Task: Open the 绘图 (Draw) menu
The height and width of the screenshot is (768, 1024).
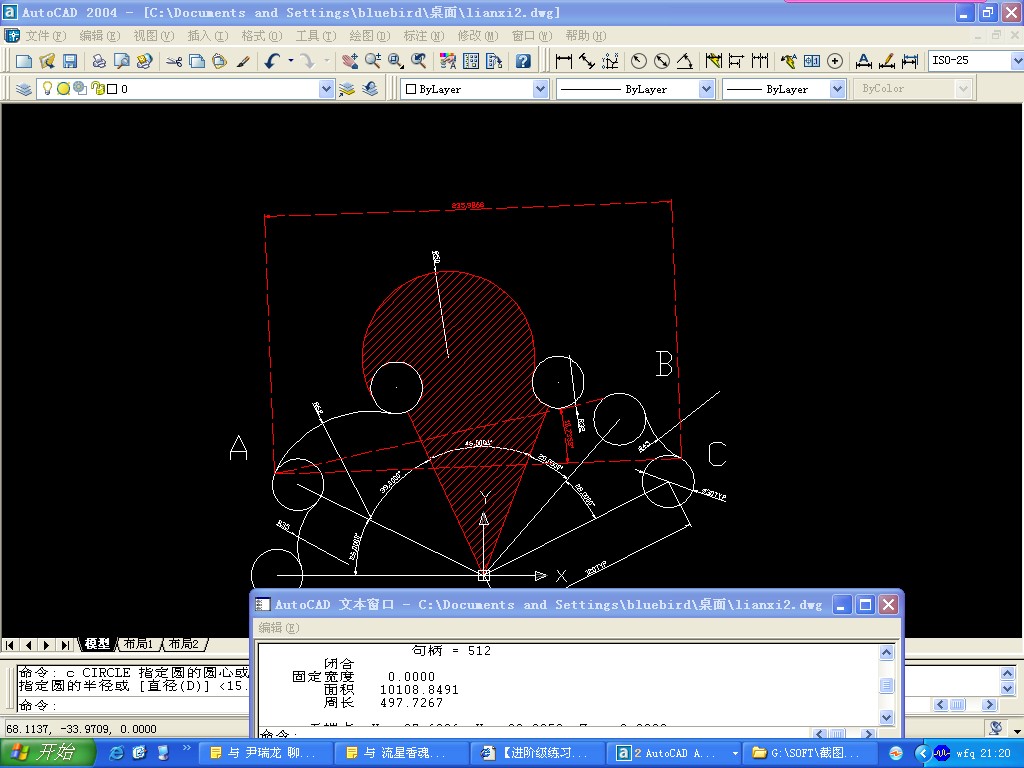Action: pyautogui.click(x=369, y=36)
